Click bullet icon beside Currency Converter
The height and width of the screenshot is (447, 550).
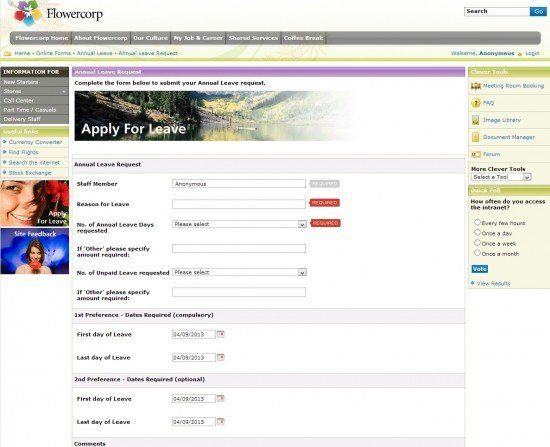pyautogui.click(x=5, y=142)
